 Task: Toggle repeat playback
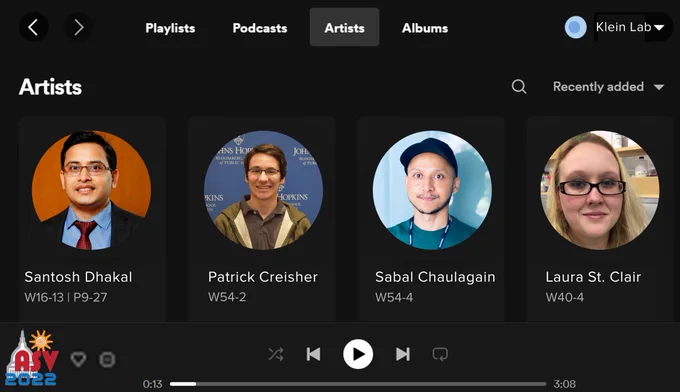coord(440,354)
